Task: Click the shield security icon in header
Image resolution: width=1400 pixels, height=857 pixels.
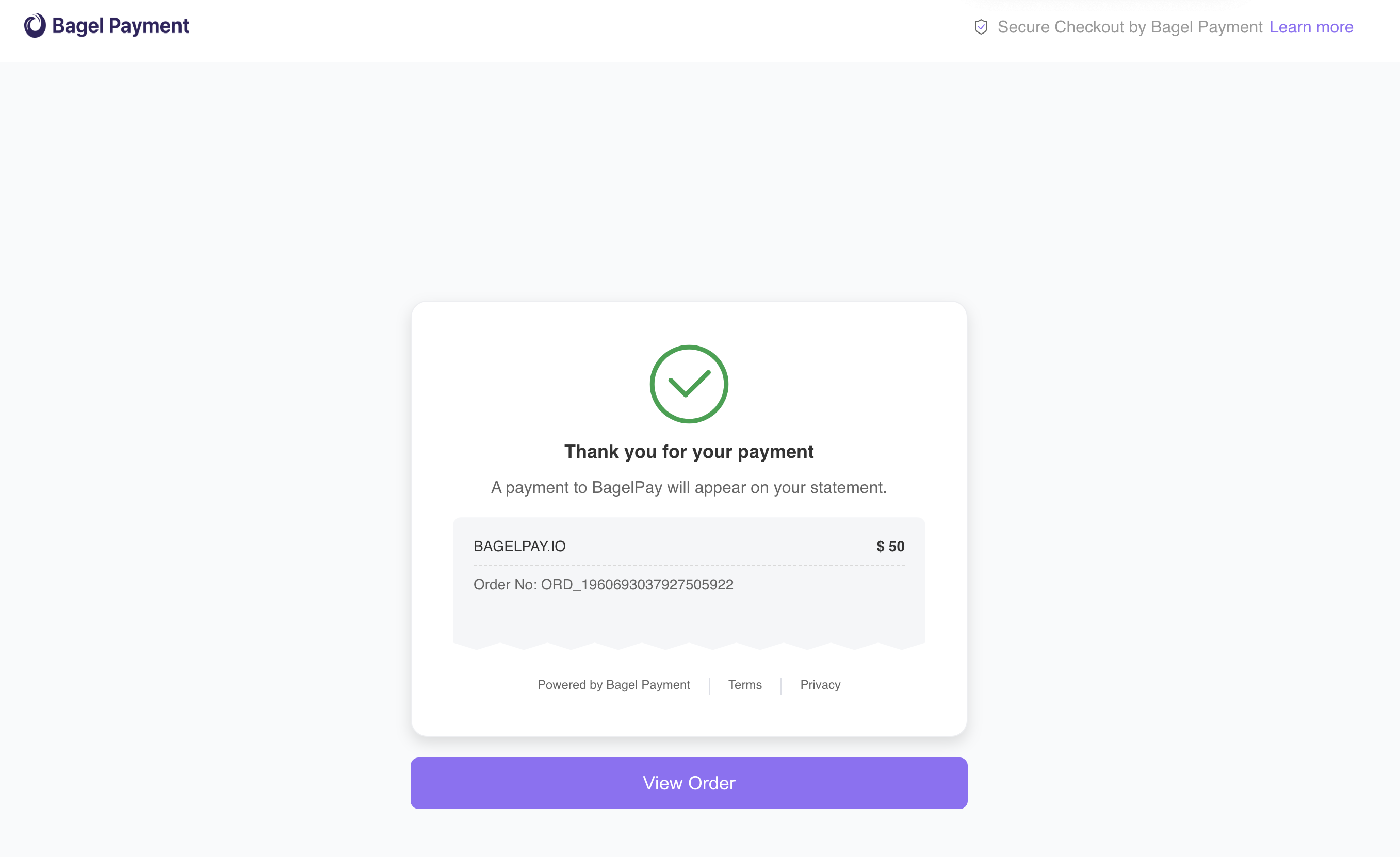Action: pos(981,27)
